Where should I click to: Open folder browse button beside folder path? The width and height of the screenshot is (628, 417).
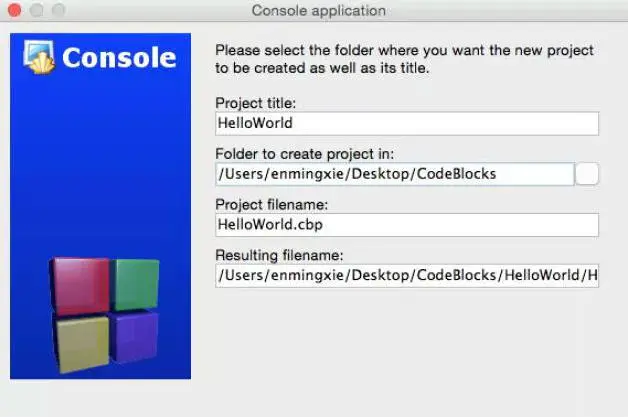[x=588, y=174]
